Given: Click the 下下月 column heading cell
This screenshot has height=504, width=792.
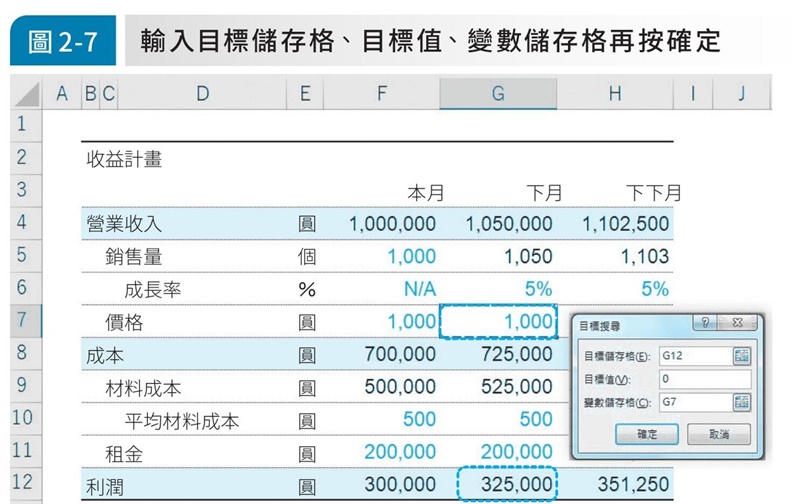Looking at the screenshot, I should point(654,193).
